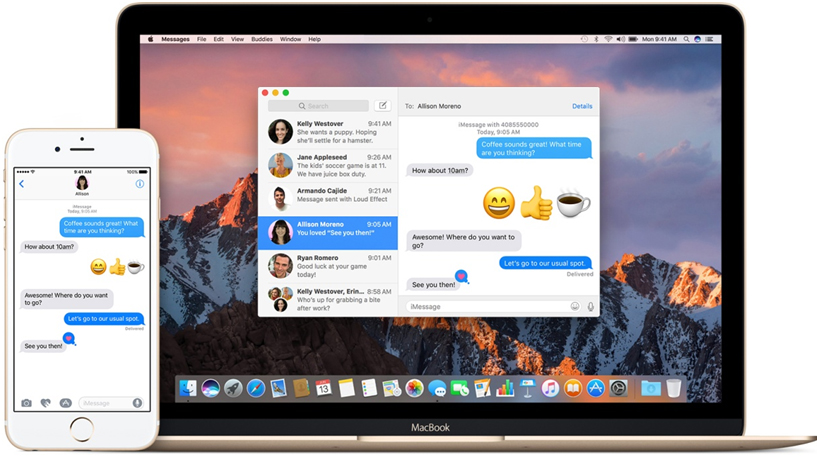Select Kelly Westover, Erin group conversation
Viewport: 819px width, 457px height.
328,299
